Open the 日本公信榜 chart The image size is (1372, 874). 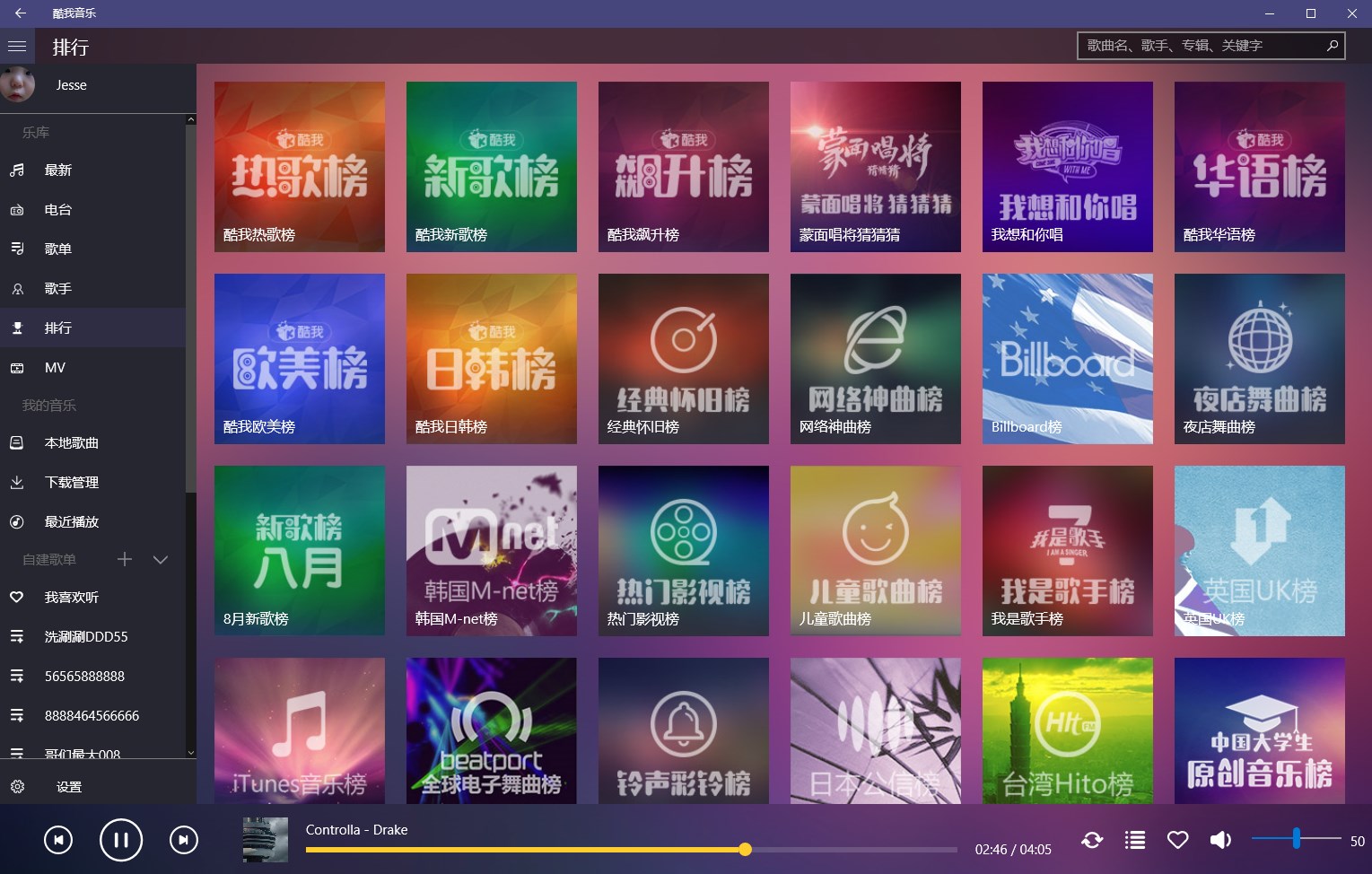(x=876, y=730)
